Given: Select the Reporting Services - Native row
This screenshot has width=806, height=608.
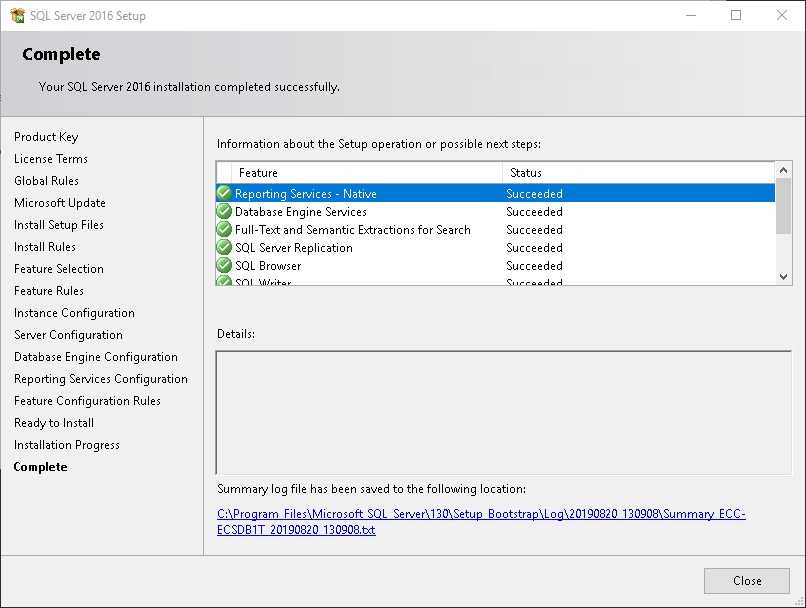Looking at the screenshot, I should click(x=496, y=193).
